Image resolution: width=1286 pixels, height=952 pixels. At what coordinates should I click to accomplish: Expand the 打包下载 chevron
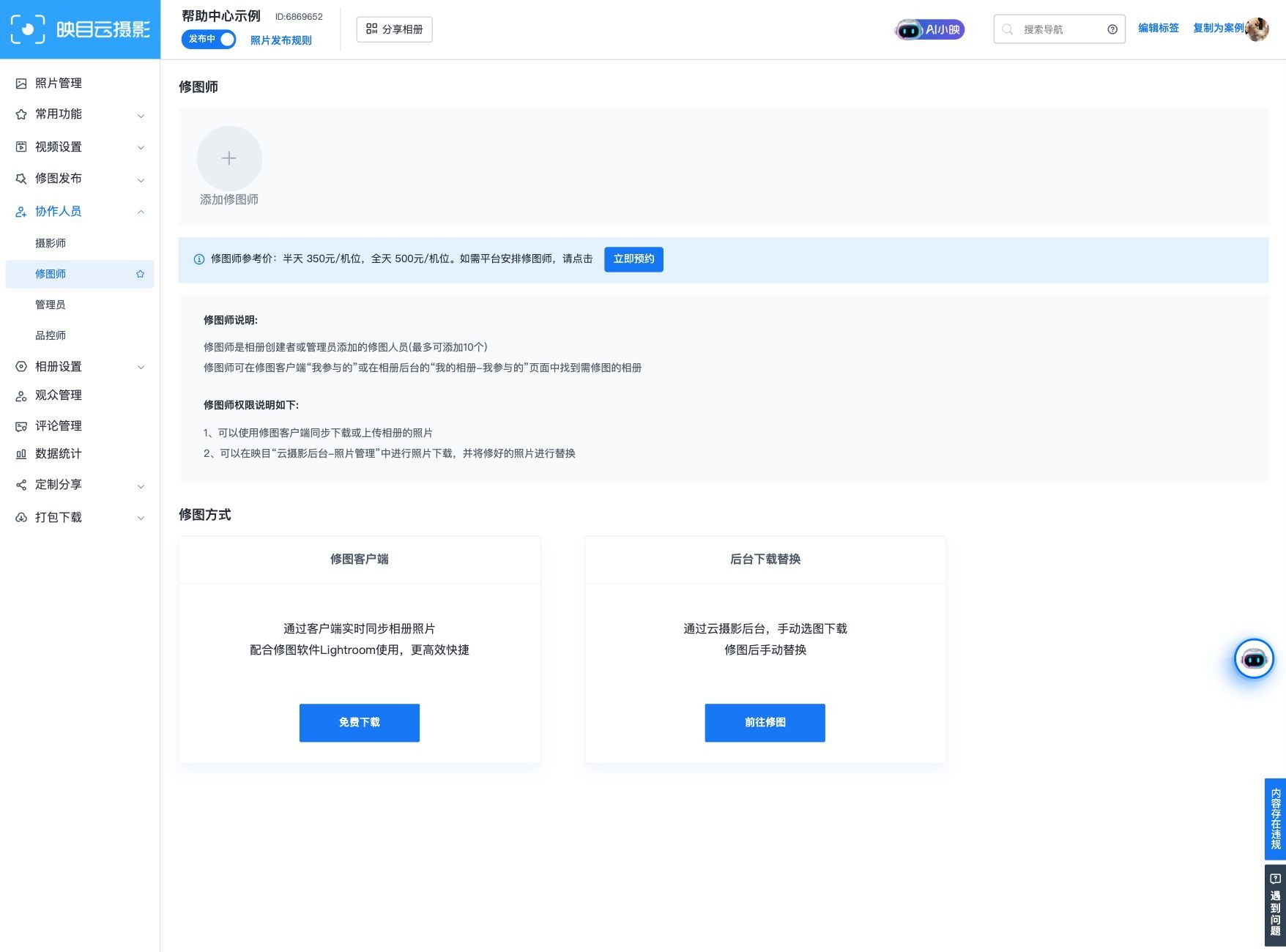141,518
